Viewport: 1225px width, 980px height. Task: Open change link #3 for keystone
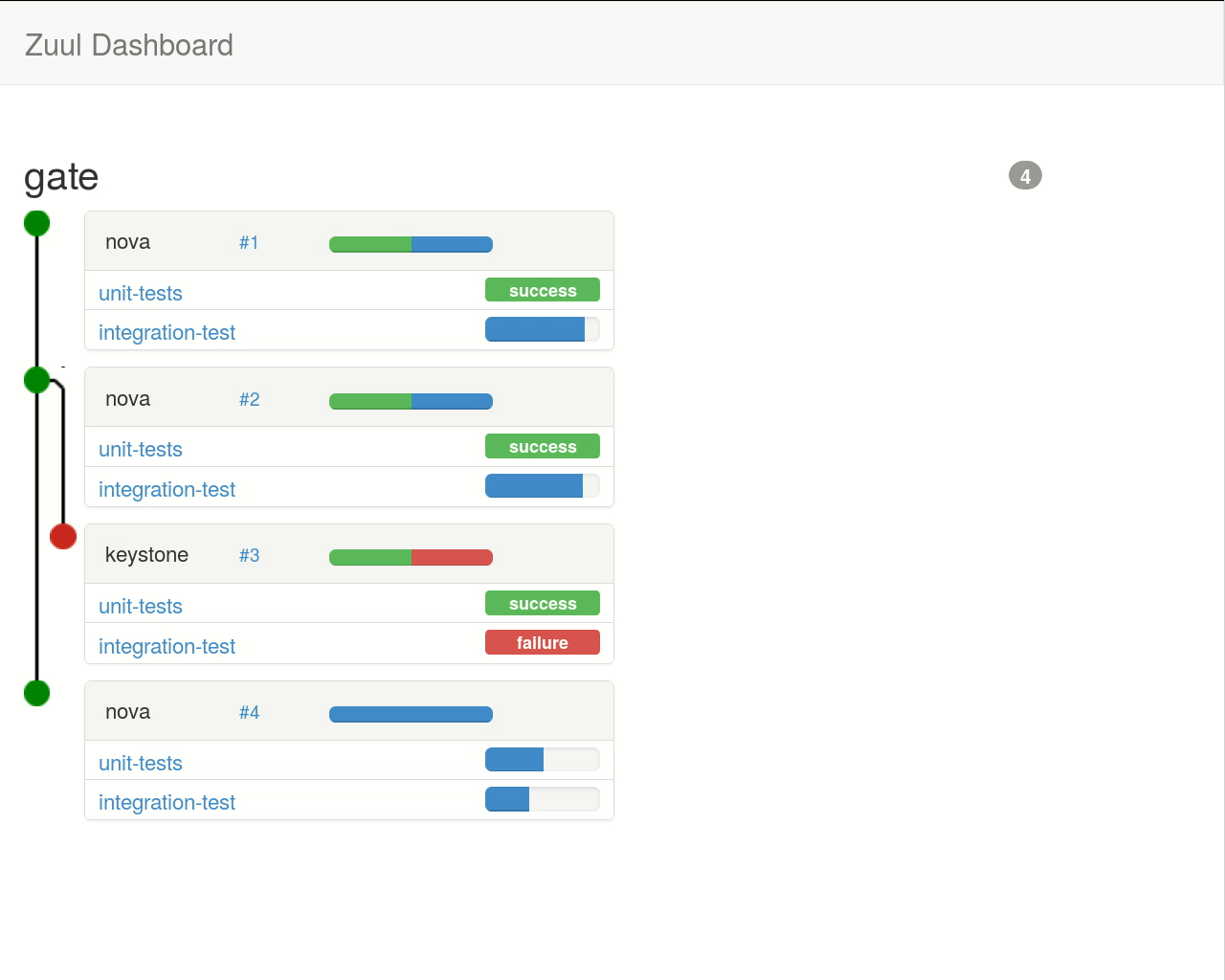[249, 556]
